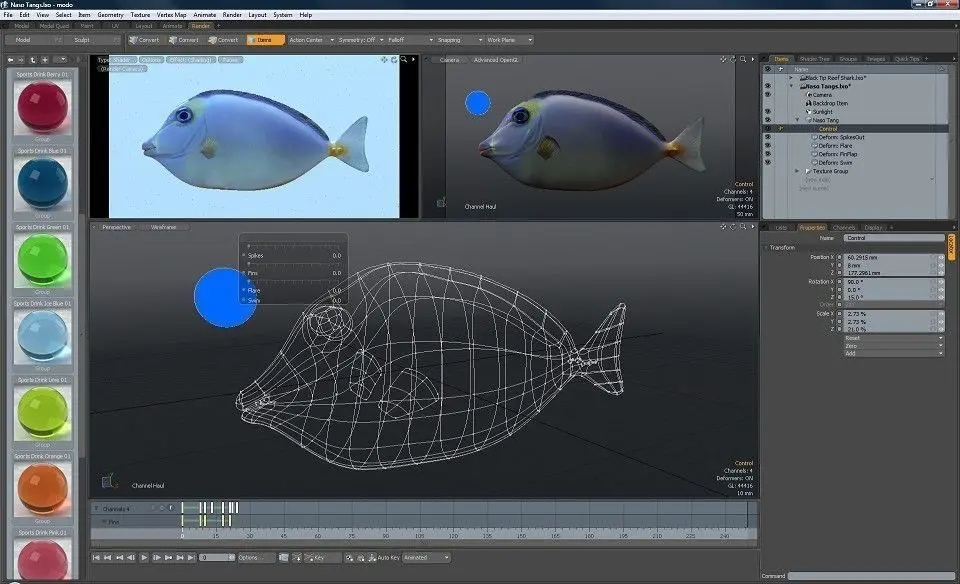This screenshot has height=584, width=960.
Task: Open the Falloff dropdown
Action: tap(410, 40)
